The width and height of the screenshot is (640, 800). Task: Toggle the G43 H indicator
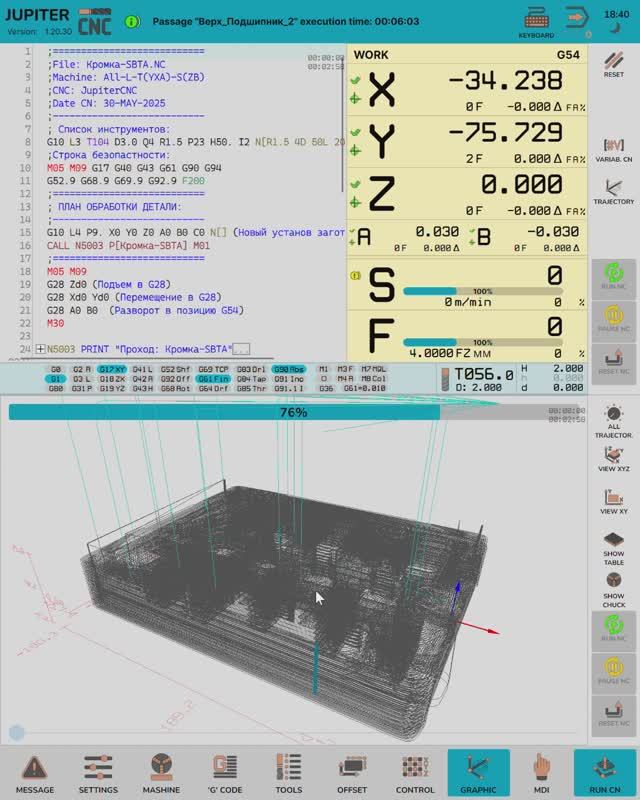pyautogui.click(x=142, y=388)
